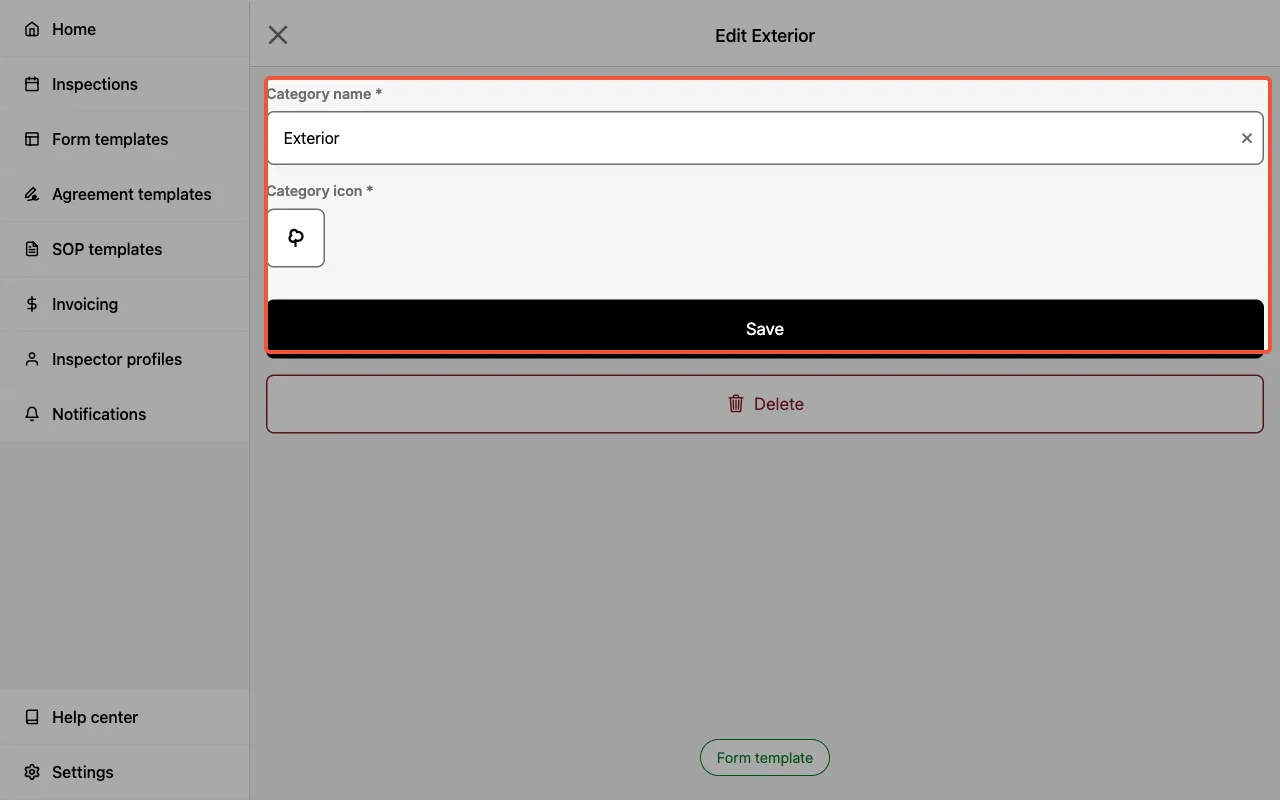Select the Inspections calendar icon
The height and width of the screenshot is (800, 1280).
point(31,84)
